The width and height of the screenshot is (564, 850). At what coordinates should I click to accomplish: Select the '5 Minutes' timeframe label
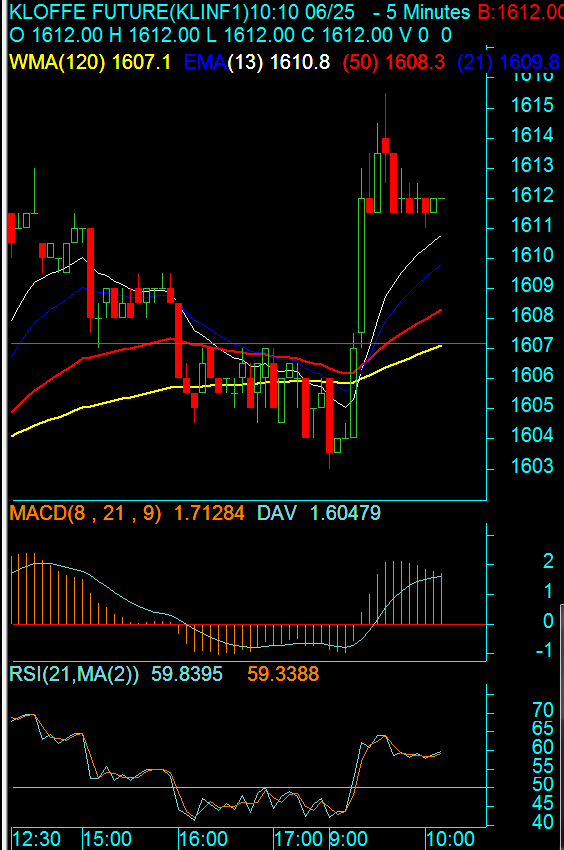(x=428, y=12)
